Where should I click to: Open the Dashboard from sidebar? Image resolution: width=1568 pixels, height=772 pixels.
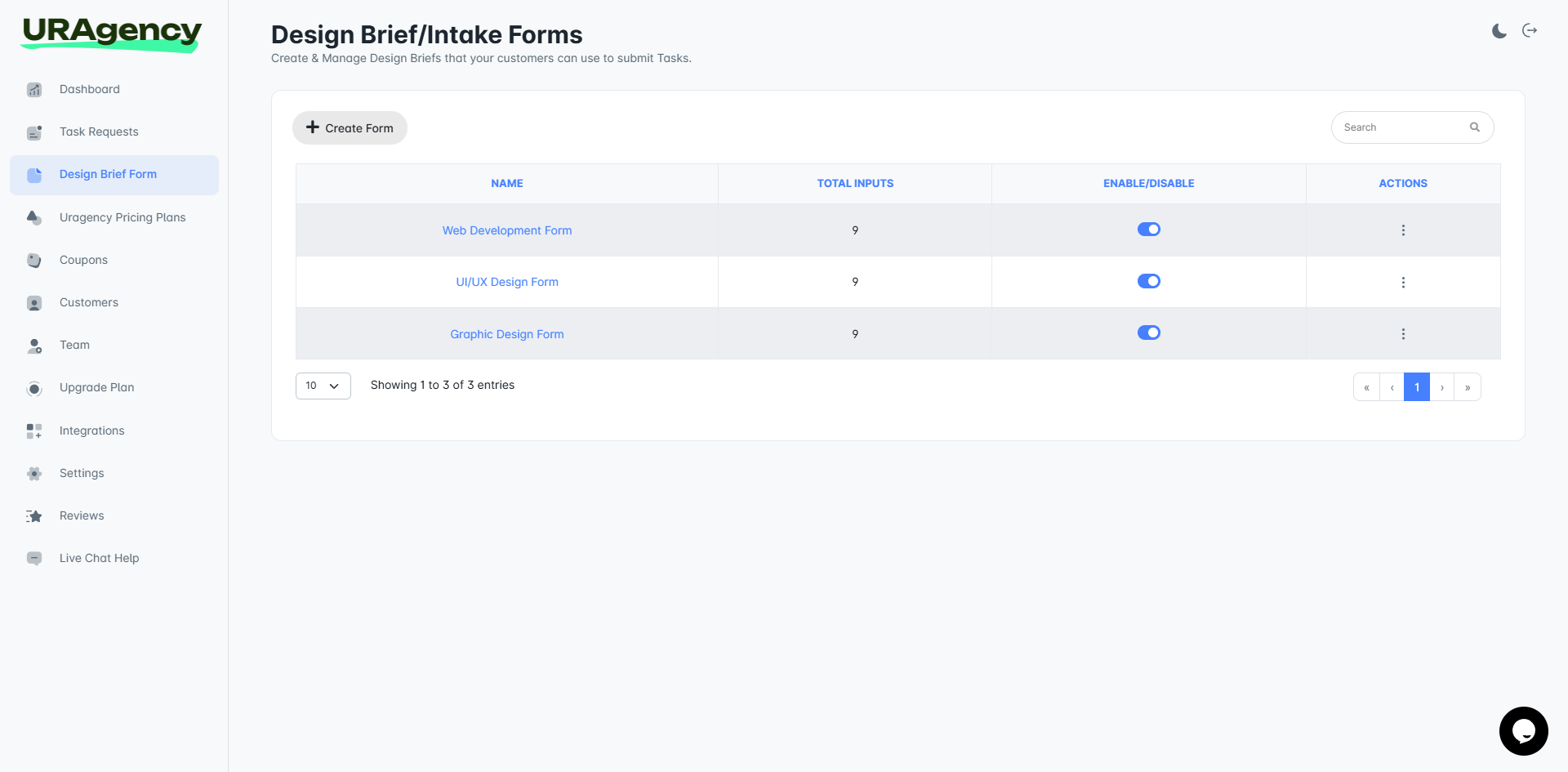pos(34,89)
